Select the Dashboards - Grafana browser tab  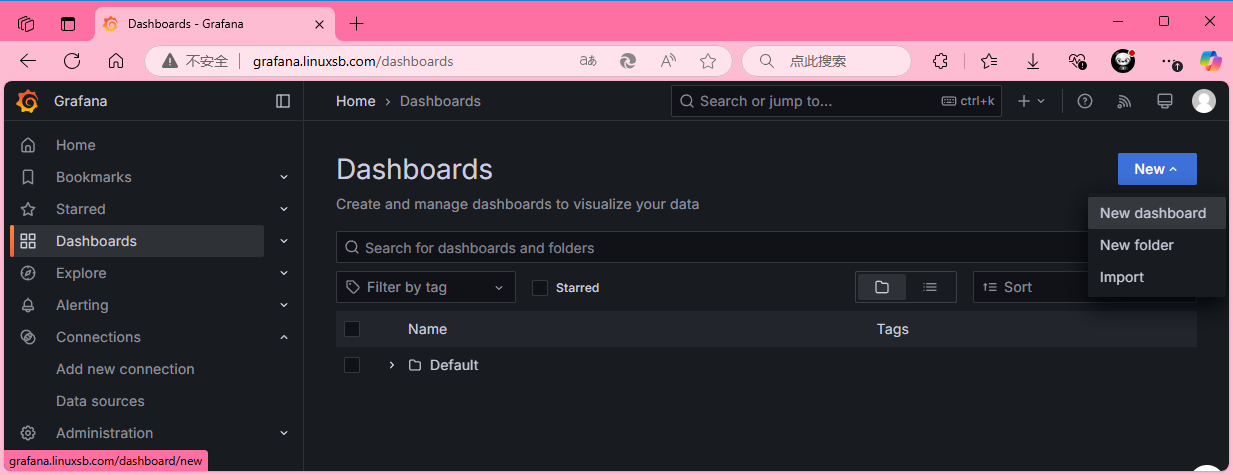pos(215,23)
